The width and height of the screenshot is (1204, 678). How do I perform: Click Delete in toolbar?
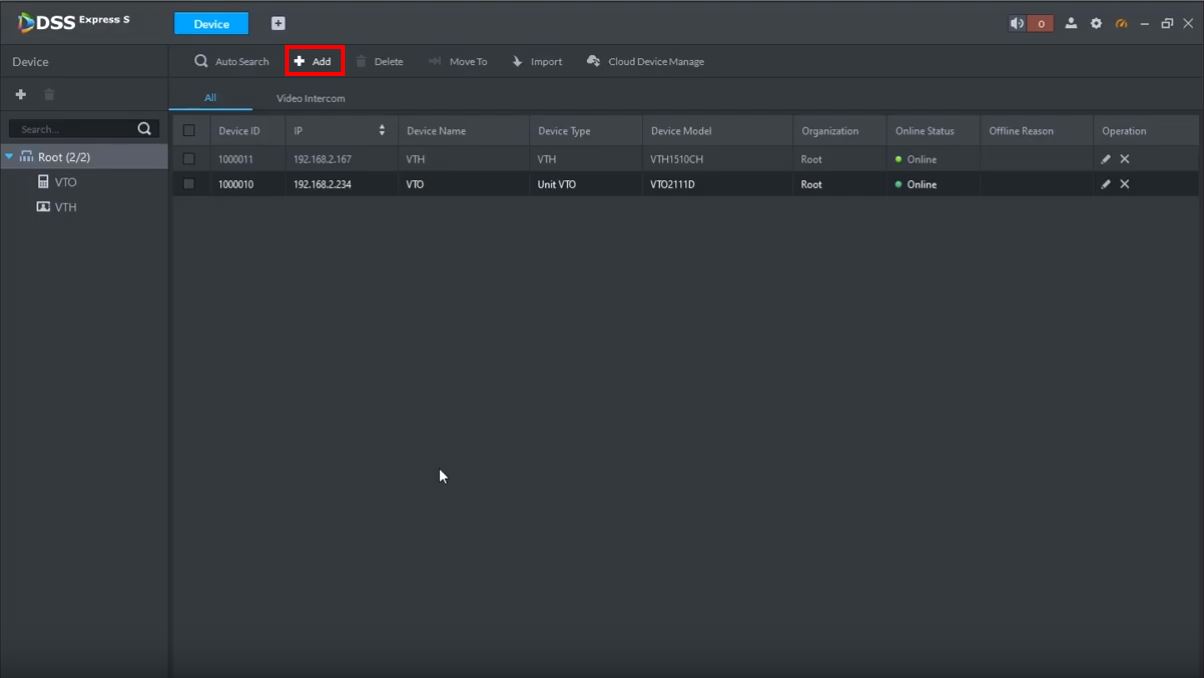[x=379, y=61]
